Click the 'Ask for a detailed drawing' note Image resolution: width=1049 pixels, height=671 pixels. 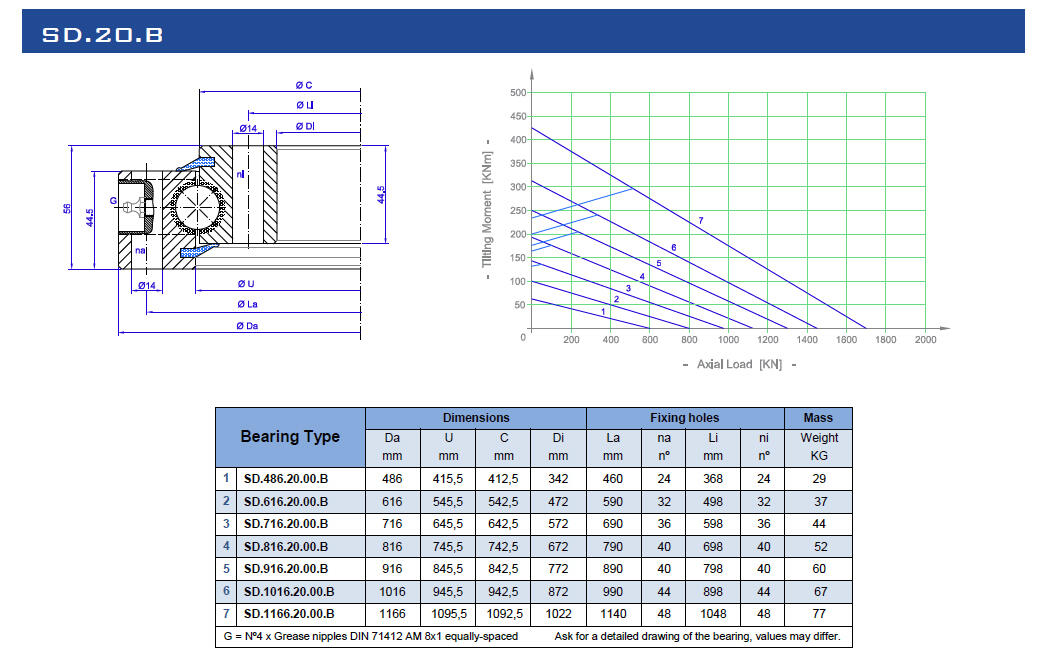(x=696, y=637)
